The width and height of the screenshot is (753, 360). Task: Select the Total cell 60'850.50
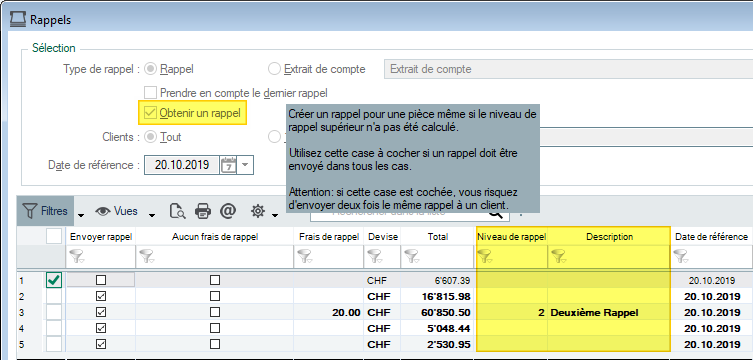[x=438, y=312]
